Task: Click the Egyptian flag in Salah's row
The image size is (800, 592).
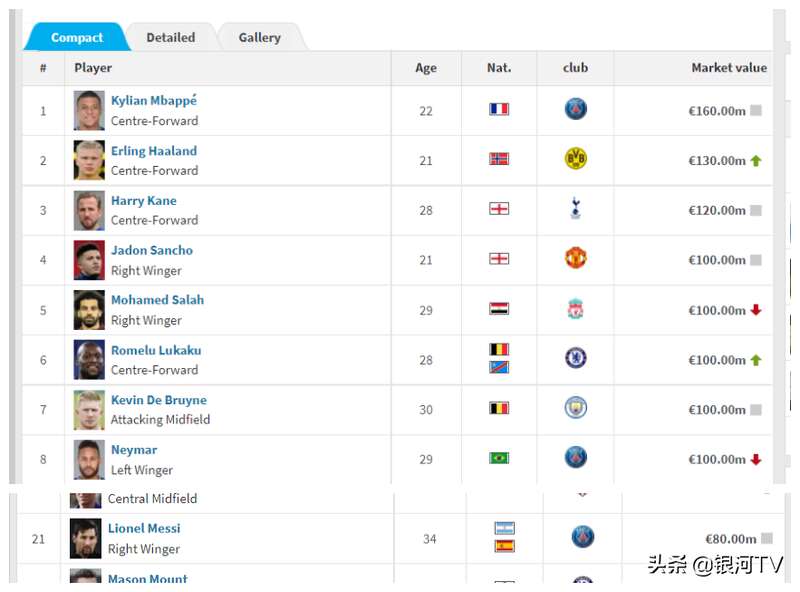Action: [x=499, y=309]
